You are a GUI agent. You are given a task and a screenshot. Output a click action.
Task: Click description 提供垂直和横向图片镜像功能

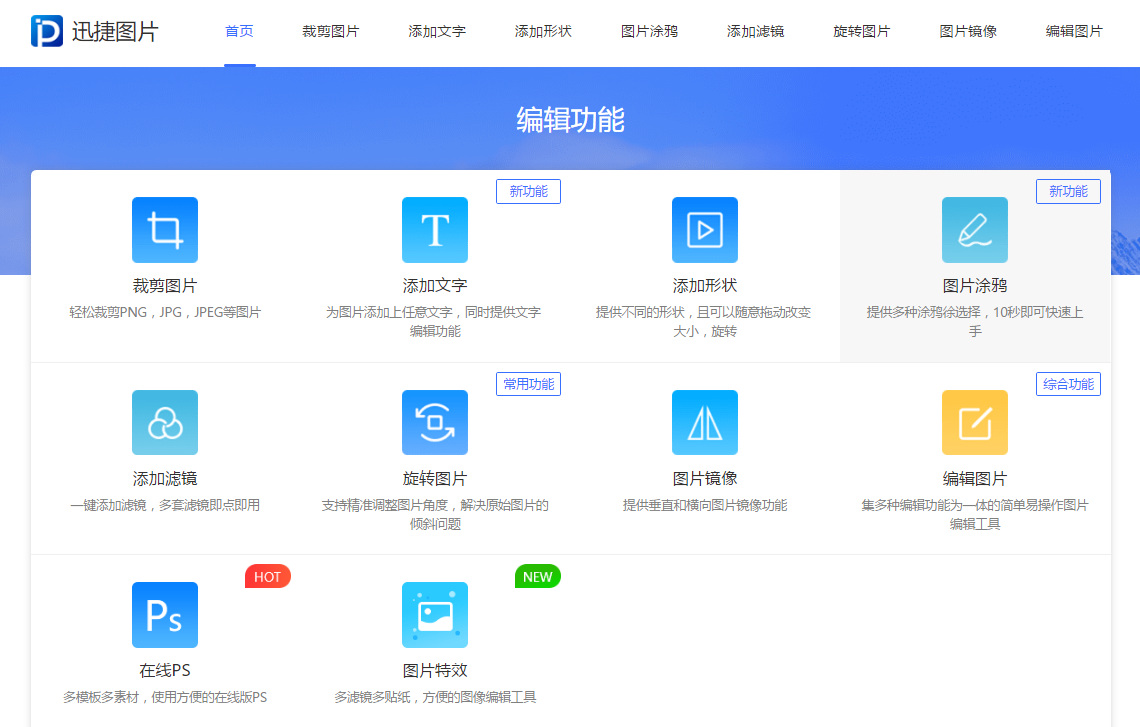pyautogui.click(x=705, y=505)
